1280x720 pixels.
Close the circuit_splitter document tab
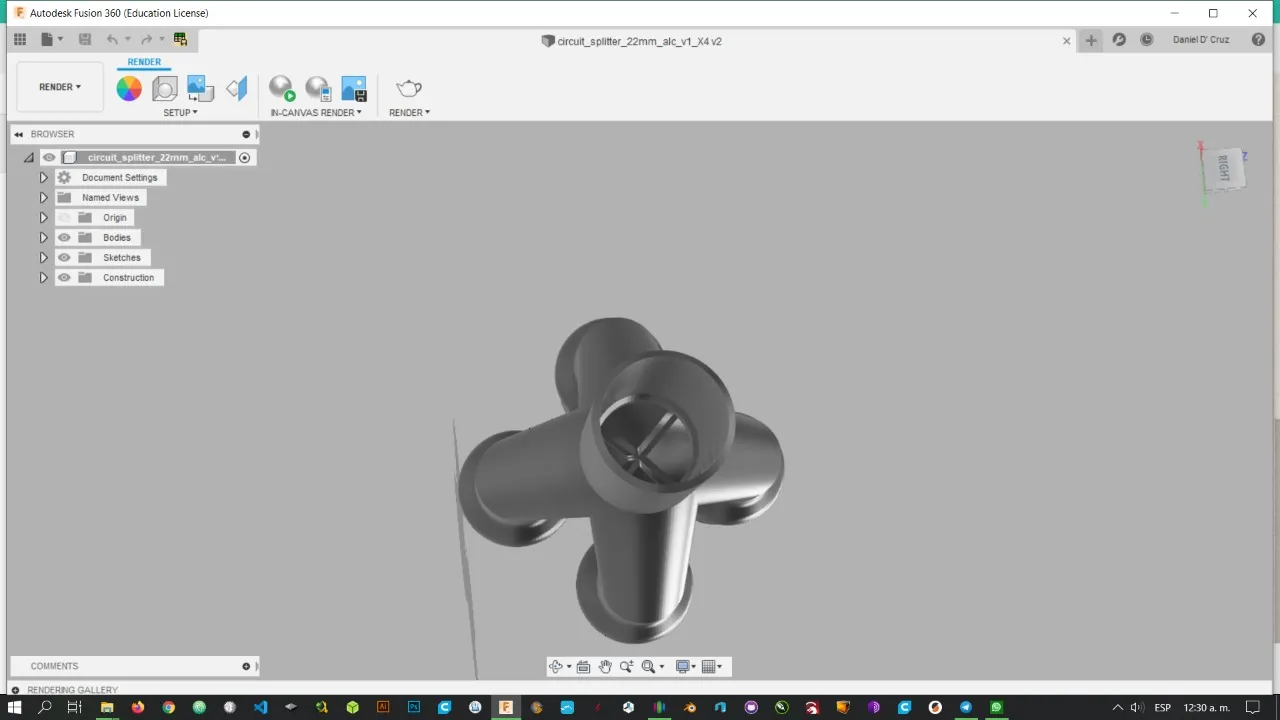coord(1066,41)
